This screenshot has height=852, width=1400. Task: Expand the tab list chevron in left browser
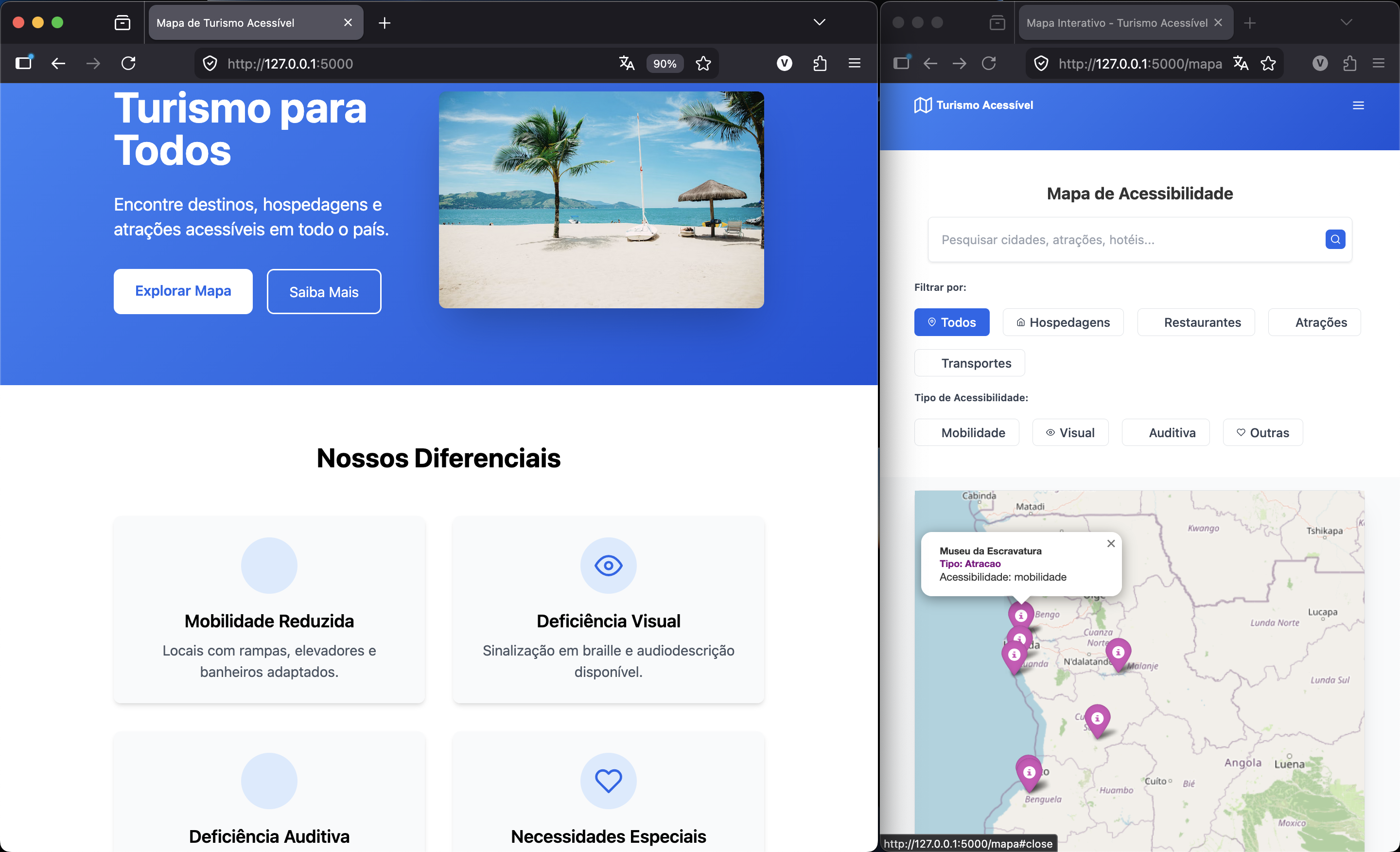[819, 23]
